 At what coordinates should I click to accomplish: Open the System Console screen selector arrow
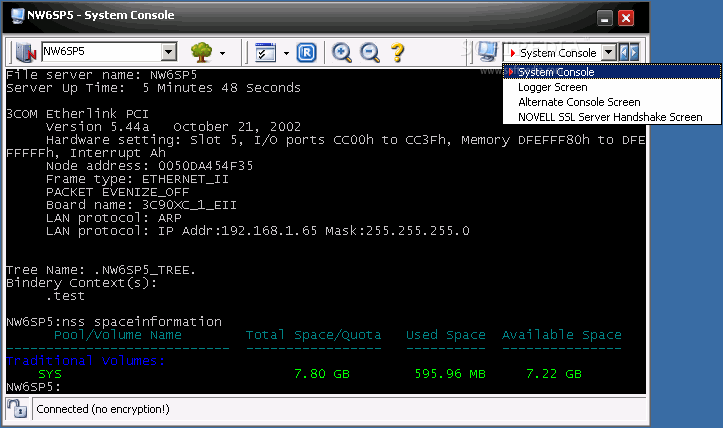(609, 52)
